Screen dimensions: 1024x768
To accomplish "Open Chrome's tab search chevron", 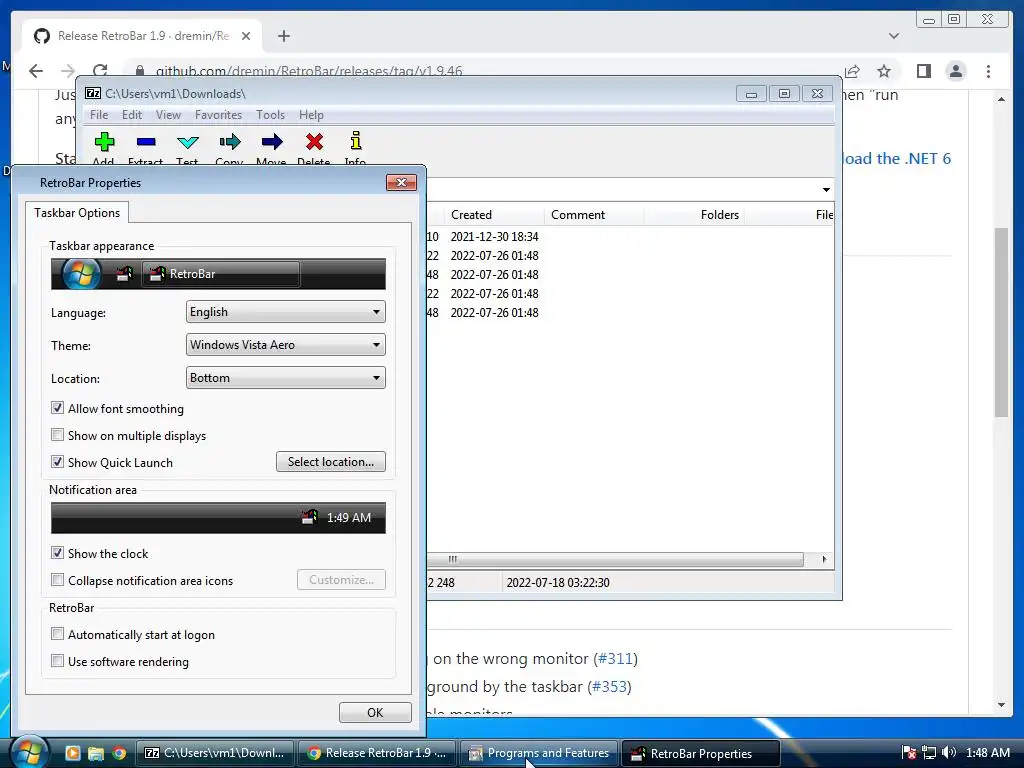I will coord(893,36).
